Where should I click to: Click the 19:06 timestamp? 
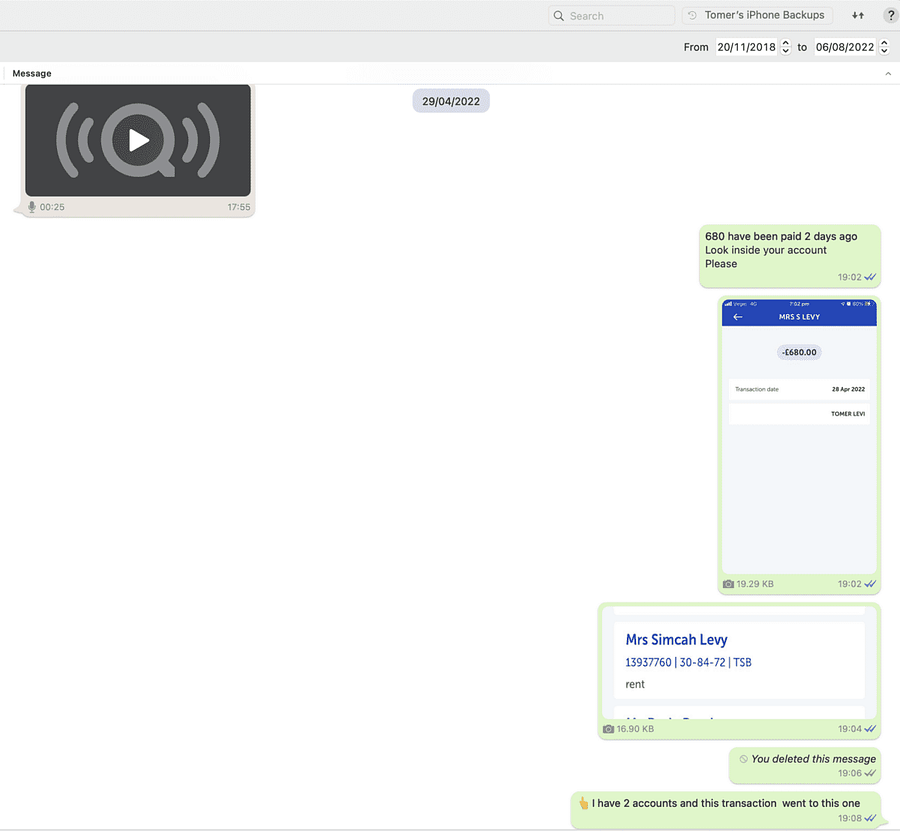[849, 773]
